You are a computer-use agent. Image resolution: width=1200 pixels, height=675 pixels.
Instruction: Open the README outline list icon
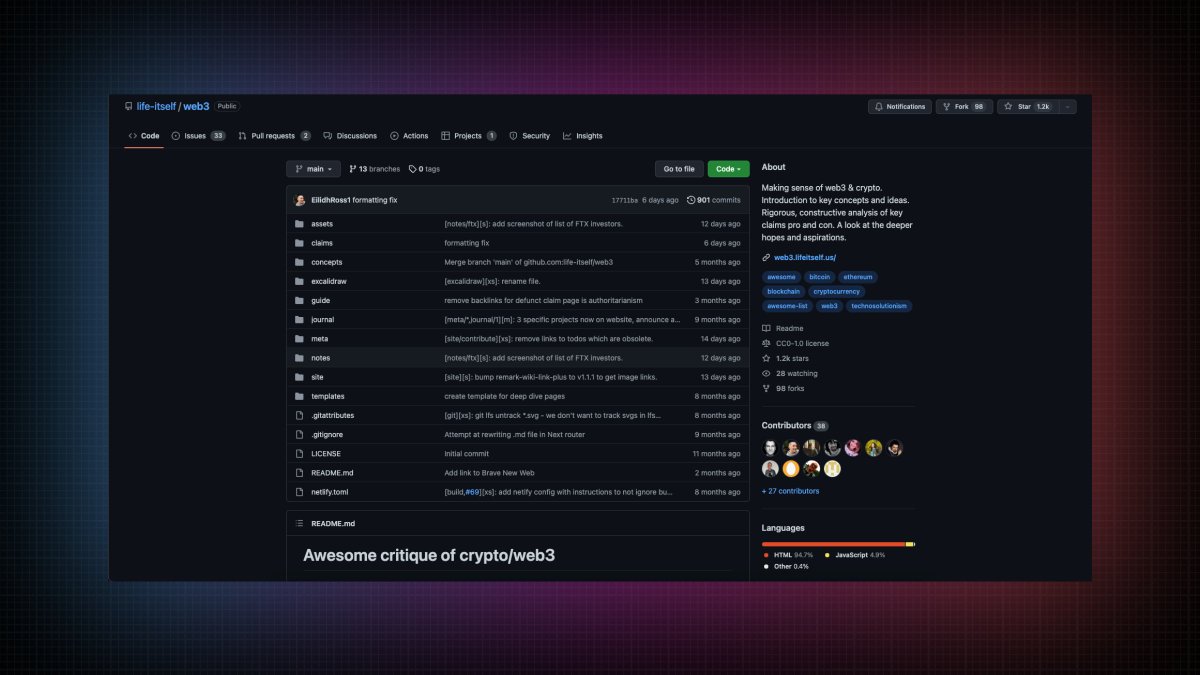pos(299,523)
